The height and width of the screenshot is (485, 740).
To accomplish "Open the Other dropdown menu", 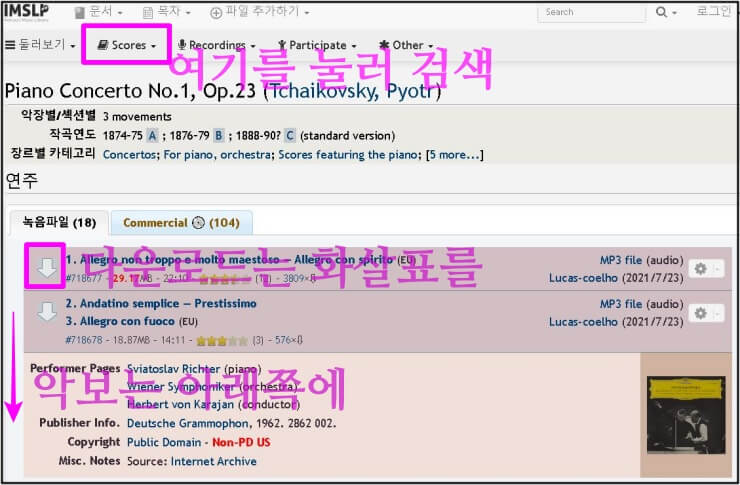I will (406, 45).
